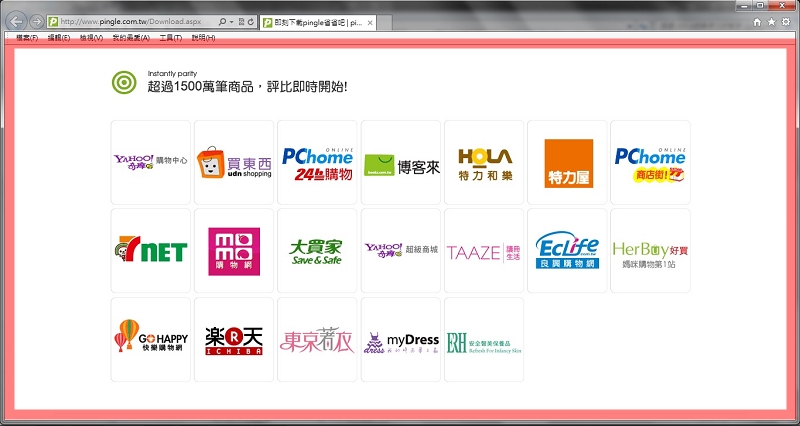Go back with the browser back arrow
The height and width of the screenshot is (426, 800).
coord(17,21)
